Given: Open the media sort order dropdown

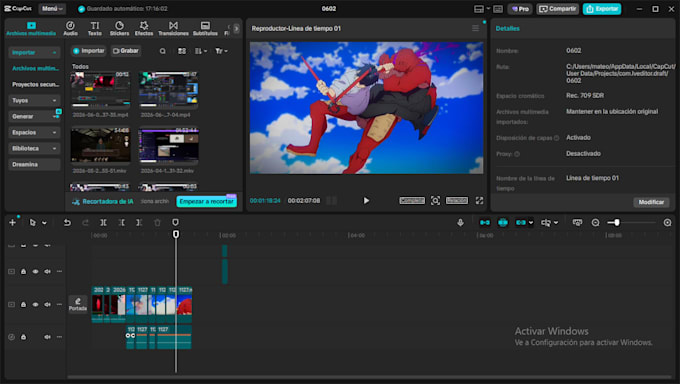Looking at the screenshot, I should (200, 51).
